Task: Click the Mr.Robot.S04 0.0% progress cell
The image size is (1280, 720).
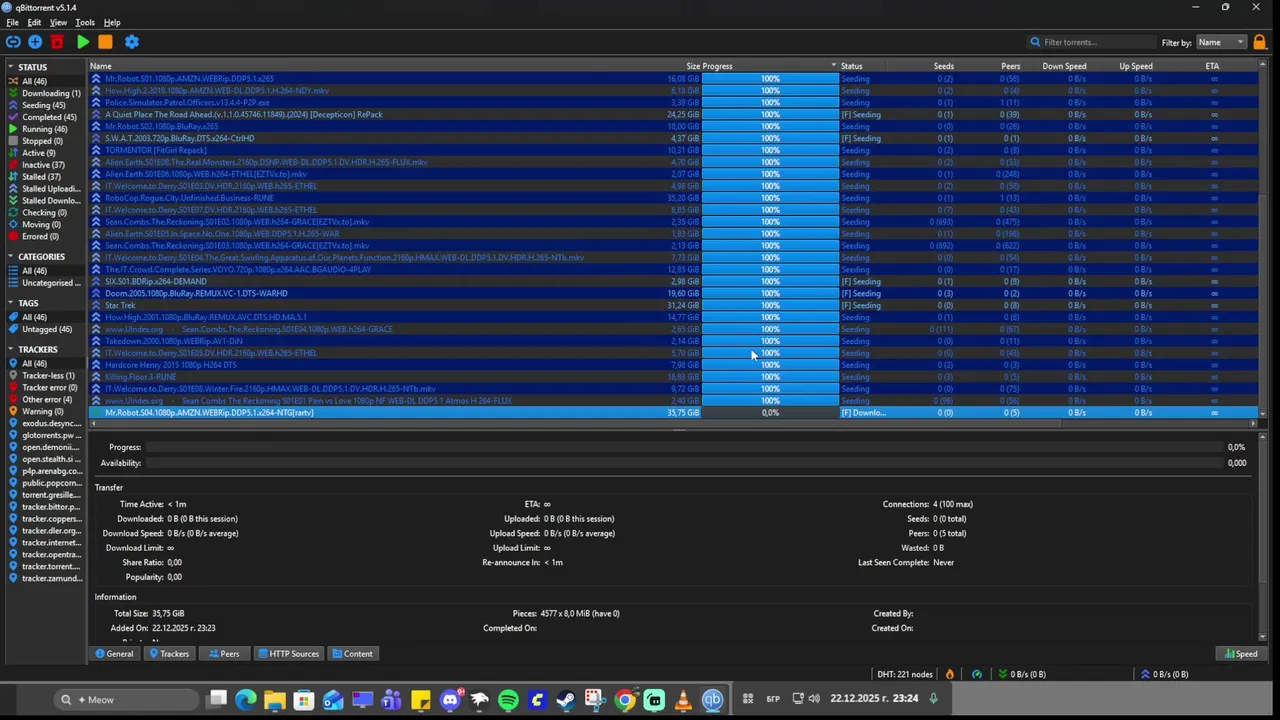Action: [x=770, y=412]
